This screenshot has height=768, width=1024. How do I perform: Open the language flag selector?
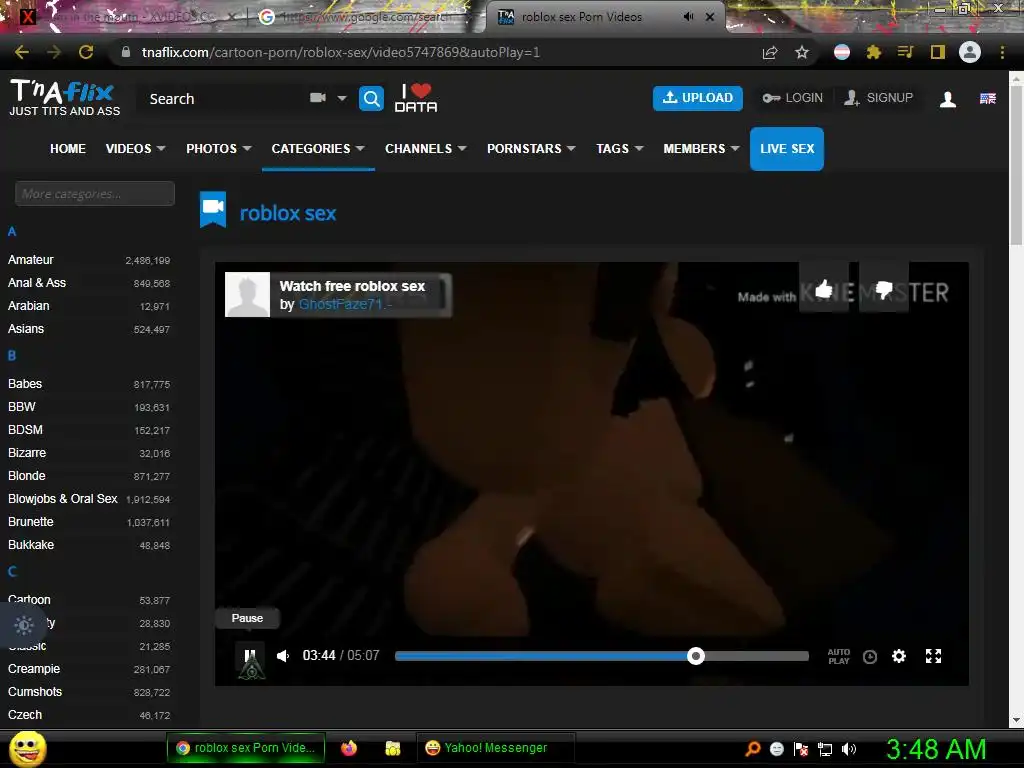point(987,99)
